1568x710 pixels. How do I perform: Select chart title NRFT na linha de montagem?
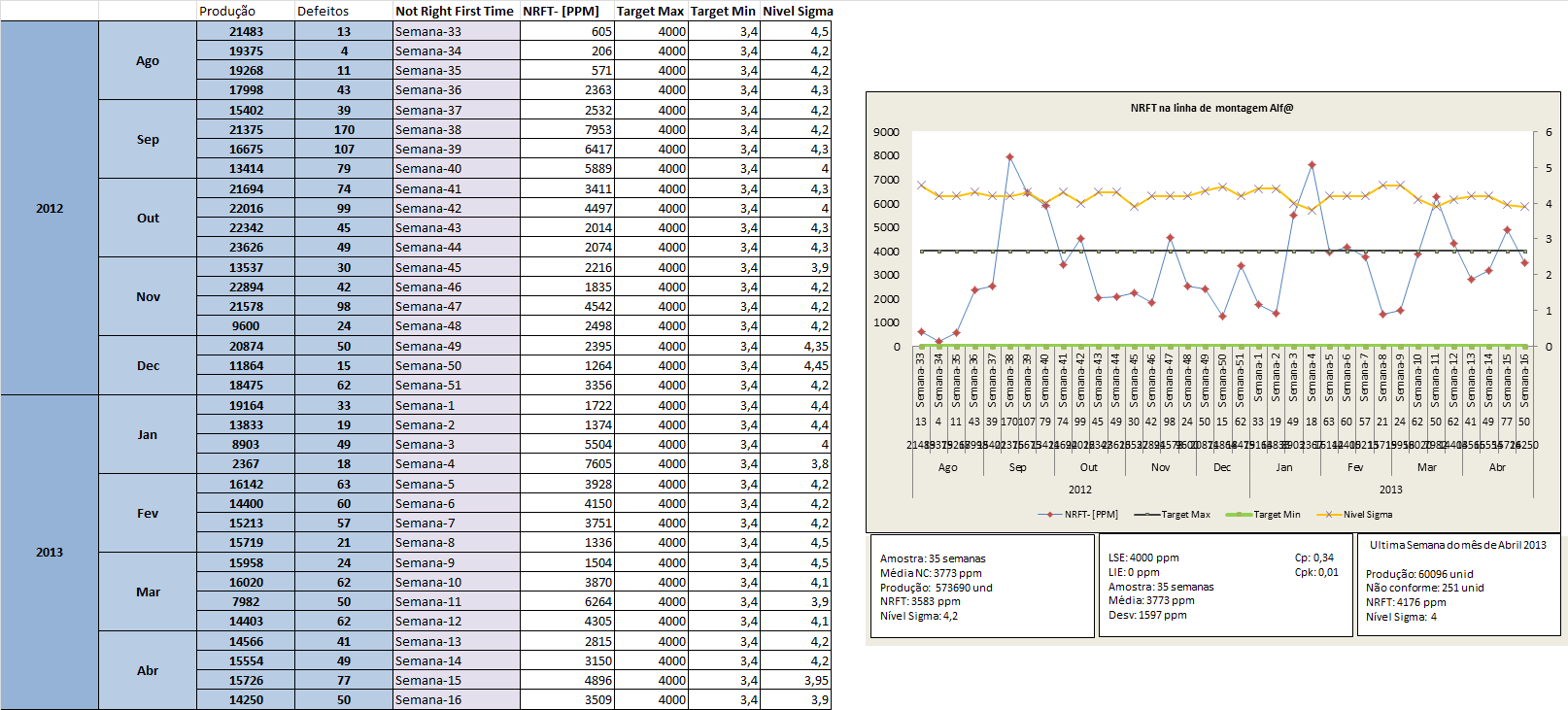(x=1211, y=108)
